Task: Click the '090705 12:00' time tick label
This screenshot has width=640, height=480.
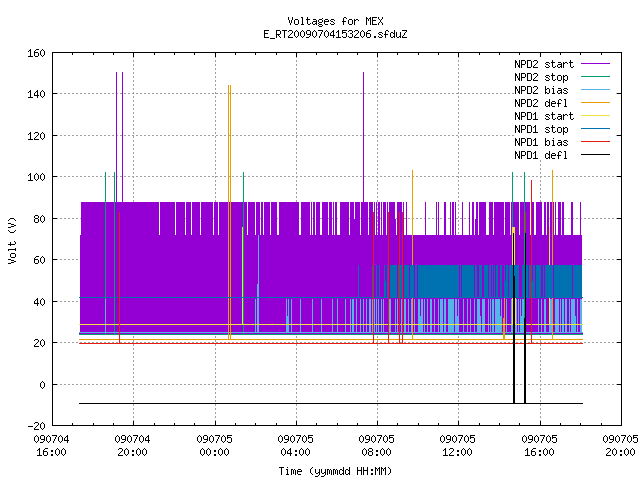Action: pos(458,446)
